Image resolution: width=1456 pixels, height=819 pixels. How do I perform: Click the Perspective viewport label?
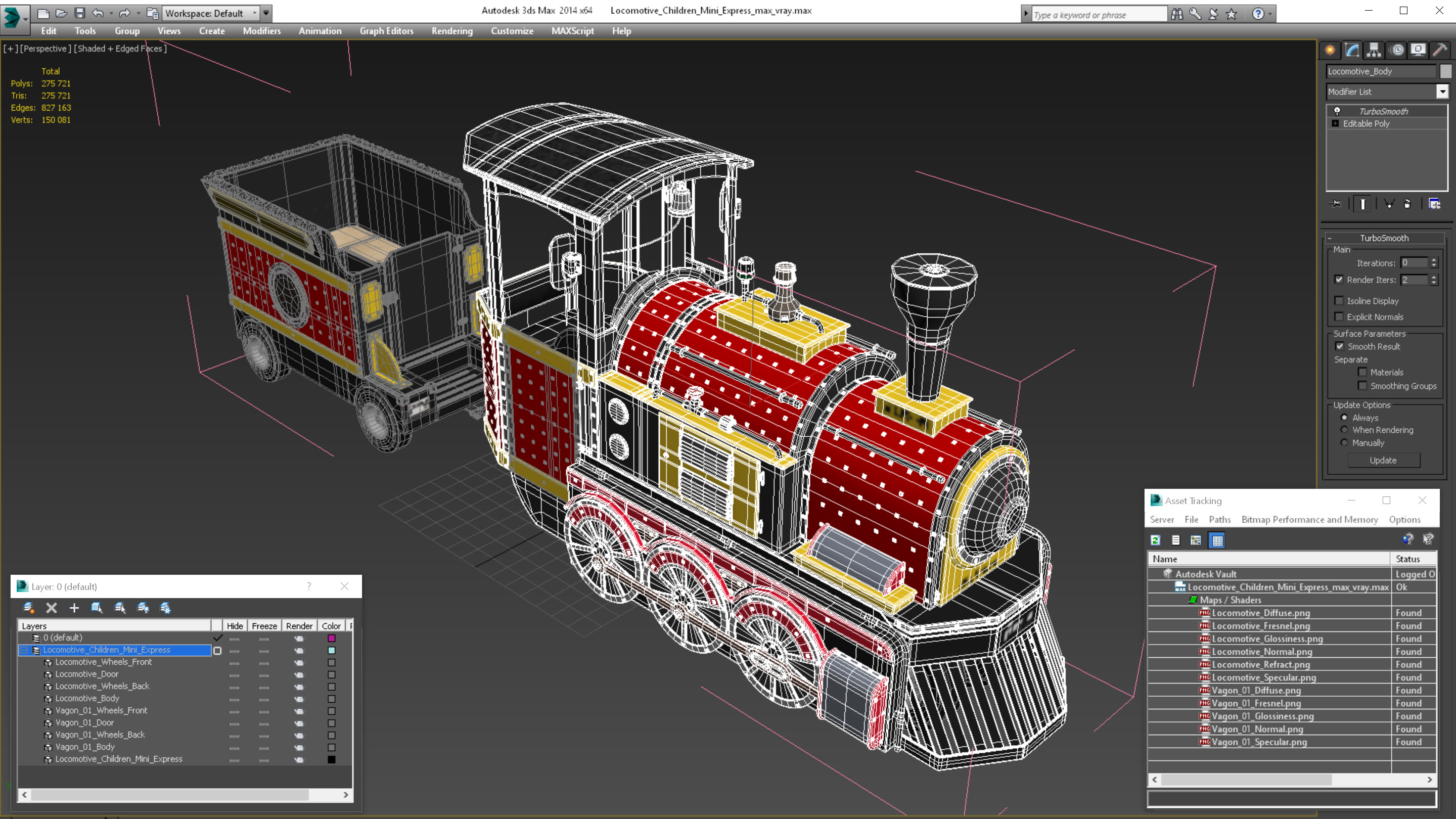click(46, 49)
